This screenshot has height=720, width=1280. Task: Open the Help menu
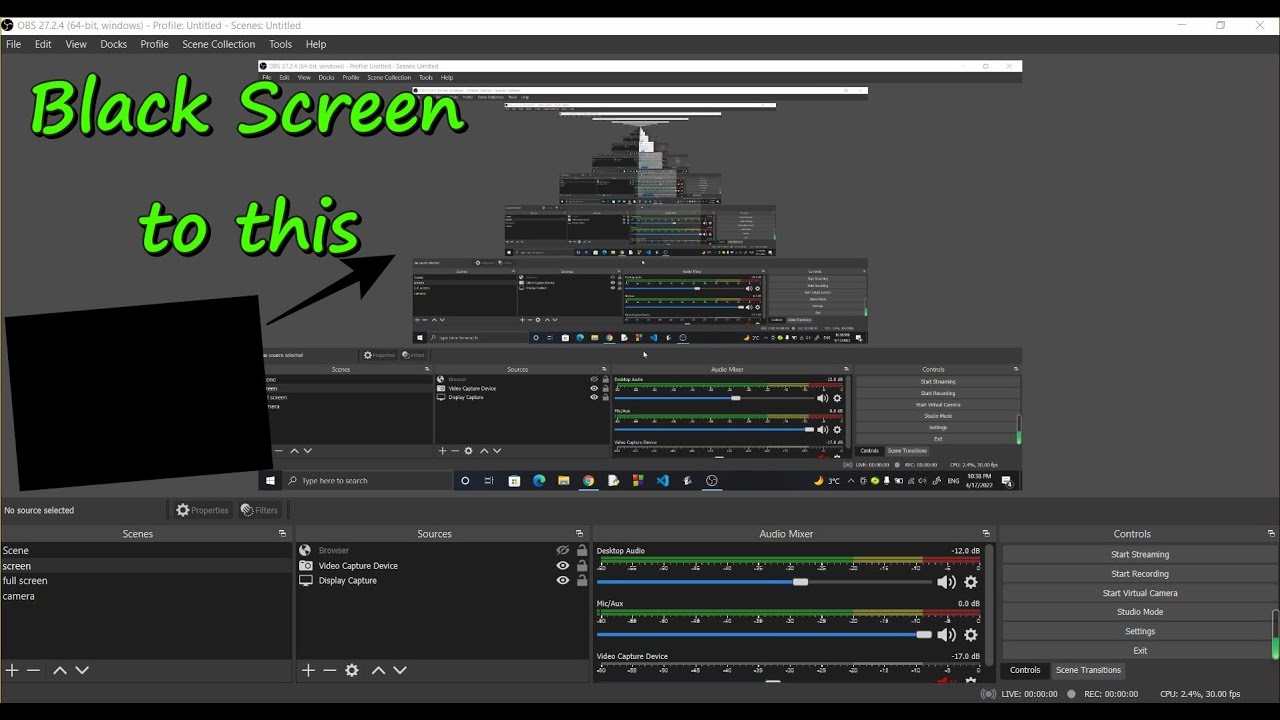click(316, 45)
